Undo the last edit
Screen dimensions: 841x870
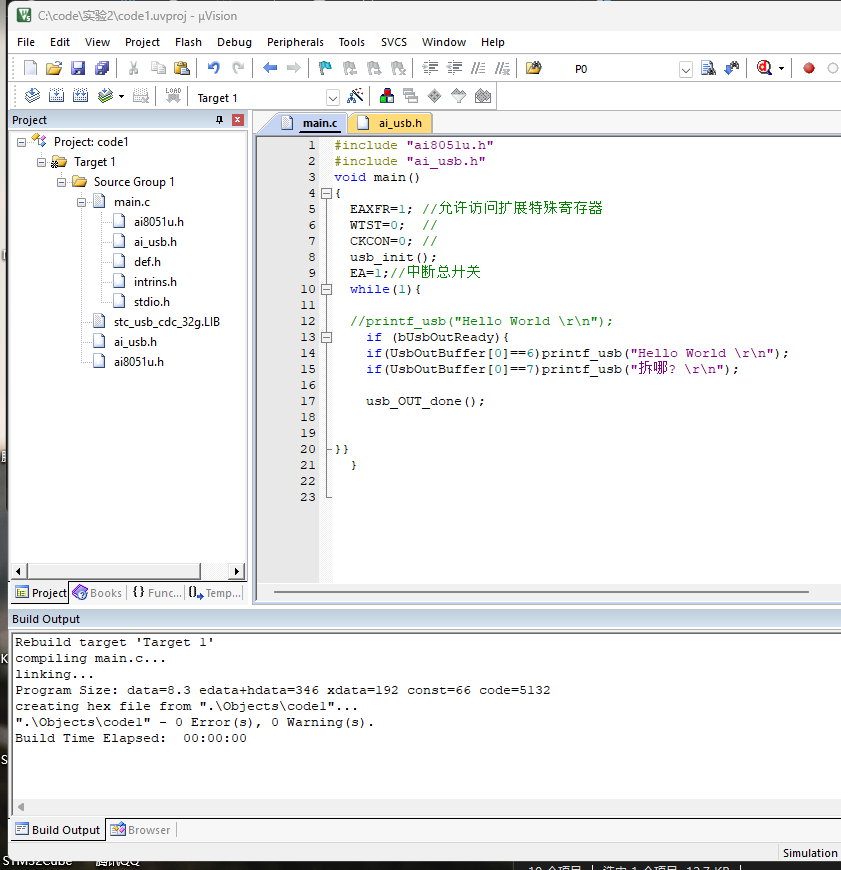[x=214, y=68]
